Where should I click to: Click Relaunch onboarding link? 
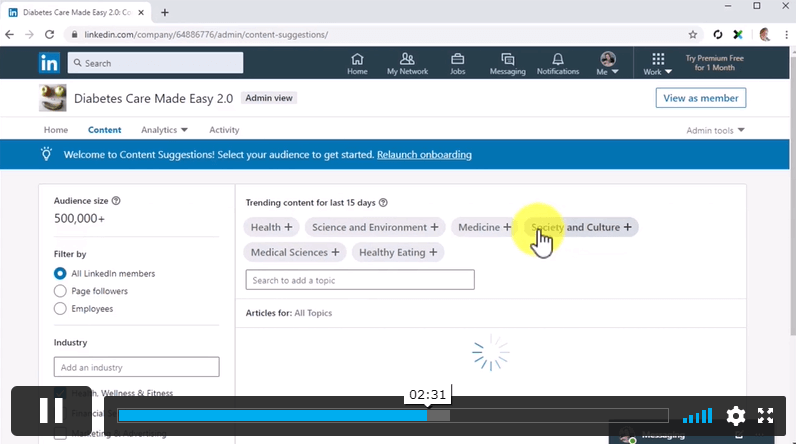(424, 155)
